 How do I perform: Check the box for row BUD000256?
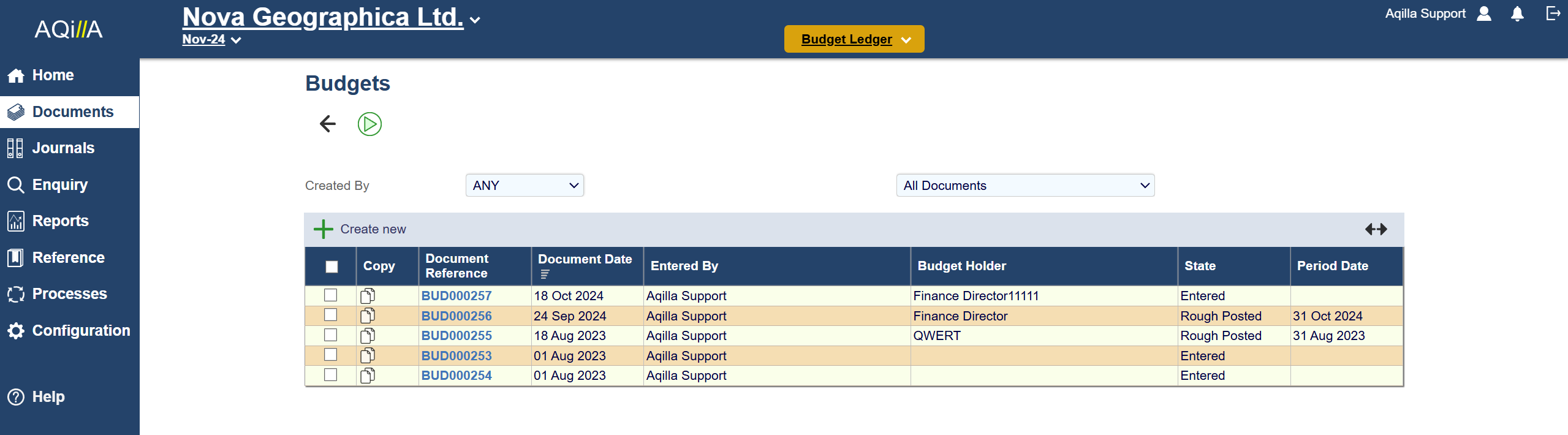click(x=331, y=315)
